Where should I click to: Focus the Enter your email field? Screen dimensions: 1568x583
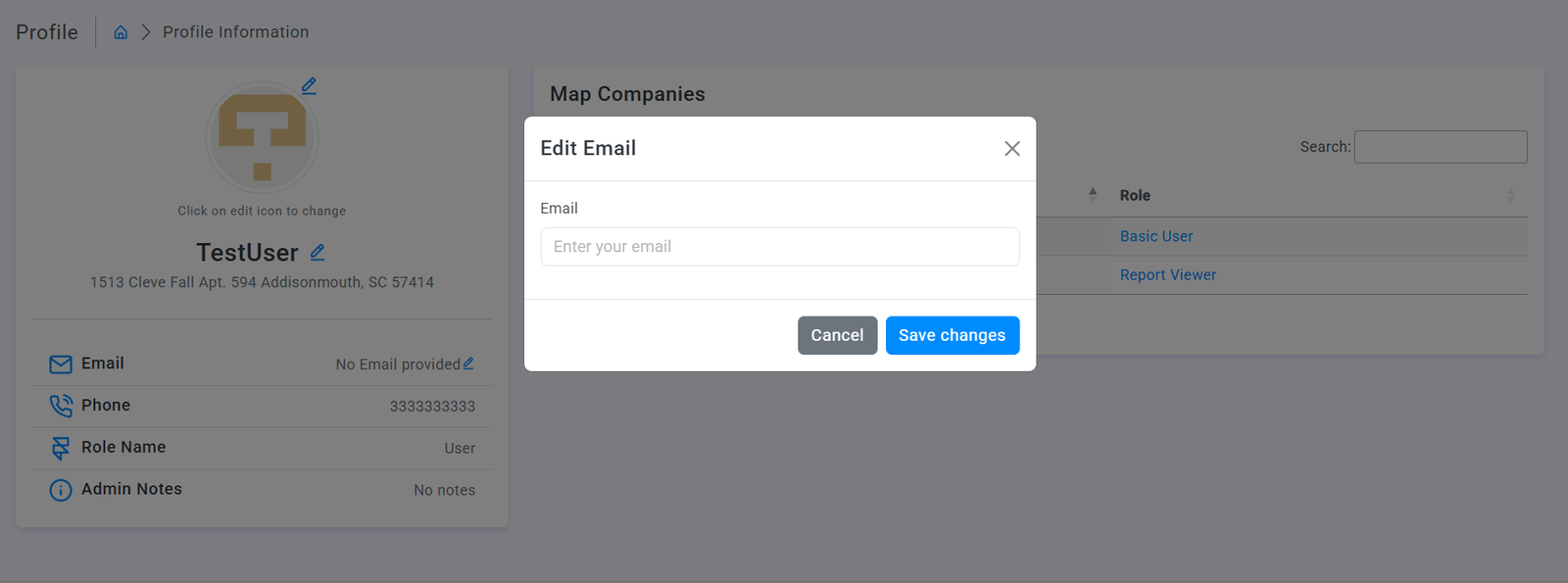coord(780,247)
